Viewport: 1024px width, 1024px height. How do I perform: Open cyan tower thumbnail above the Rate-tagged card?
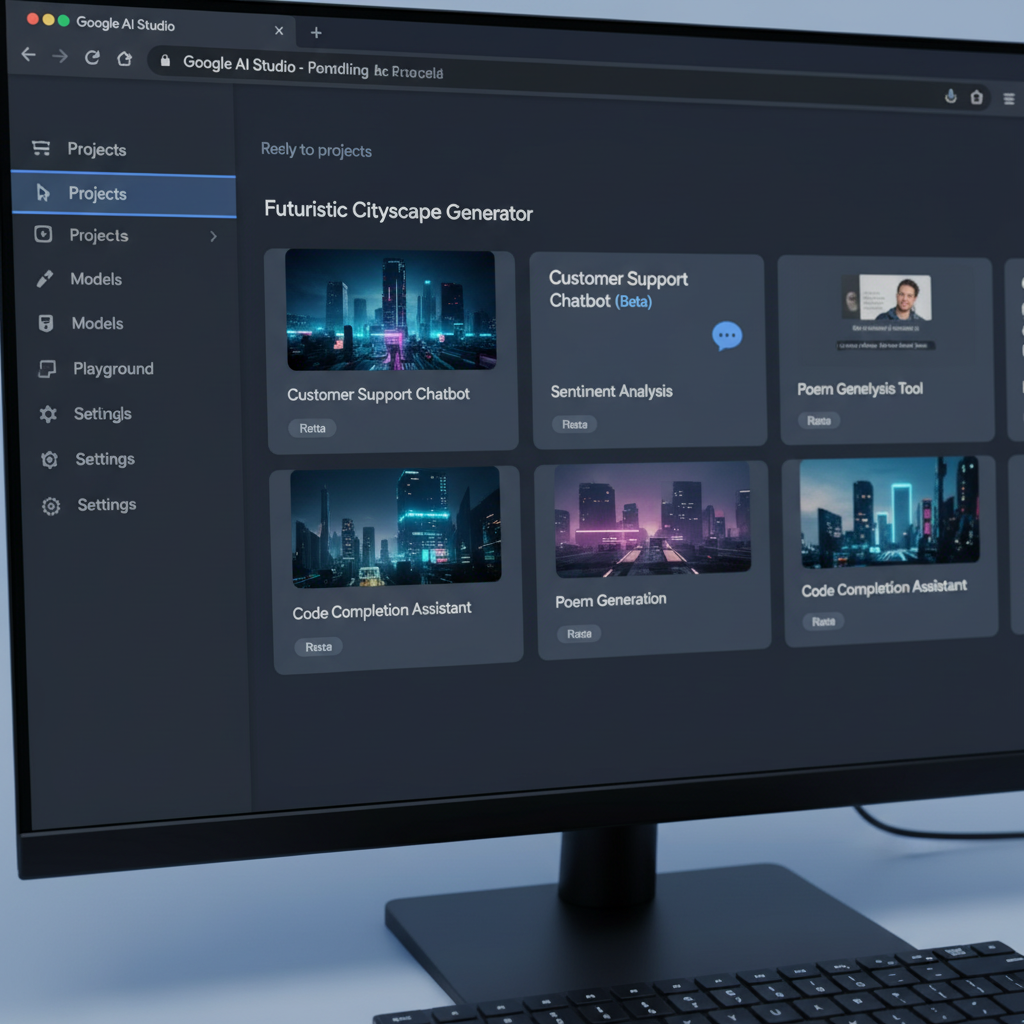pyautogui.click(x=889, y=511)
